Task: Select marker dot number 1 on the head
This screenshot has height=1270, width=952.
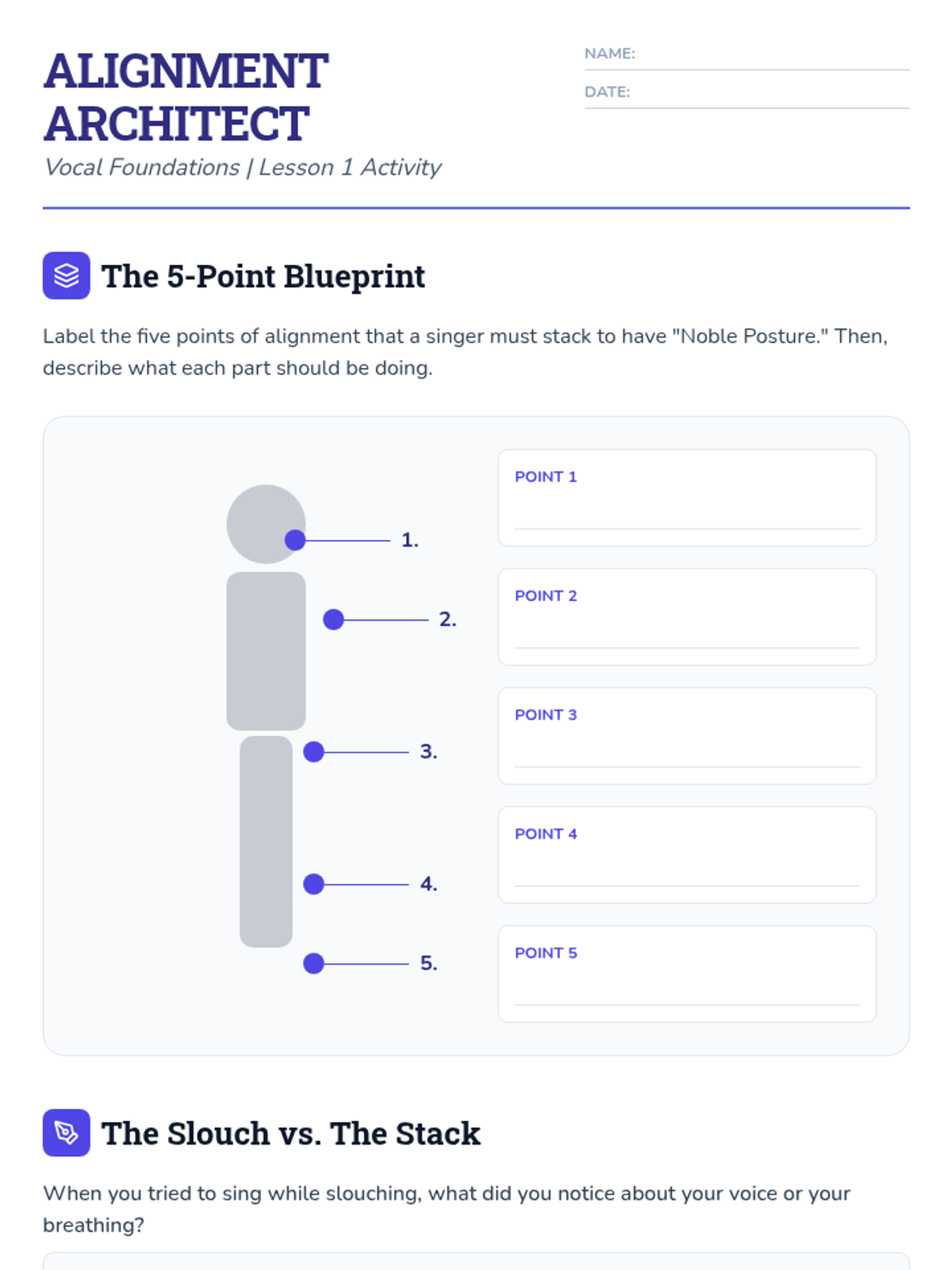Action: 295,541
